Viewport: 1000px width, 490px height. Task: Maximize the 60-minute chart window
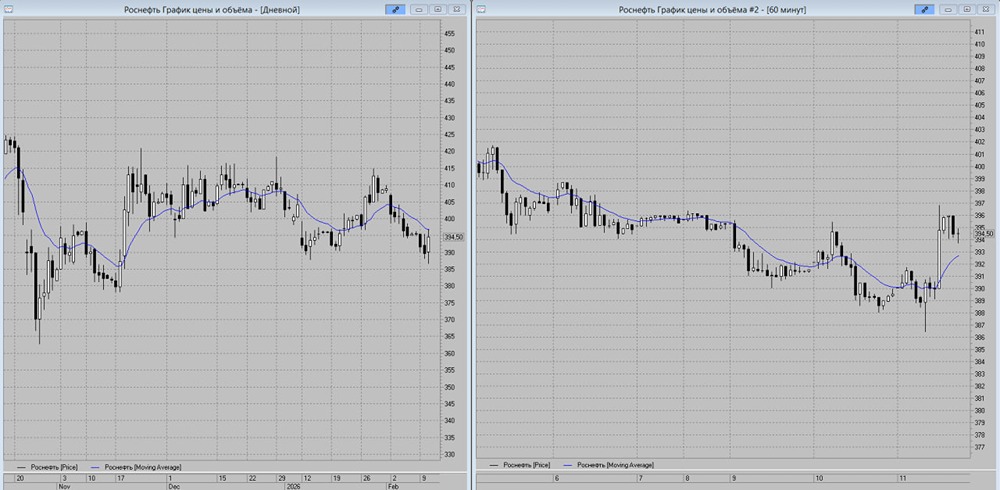click(x=967, y=9)
